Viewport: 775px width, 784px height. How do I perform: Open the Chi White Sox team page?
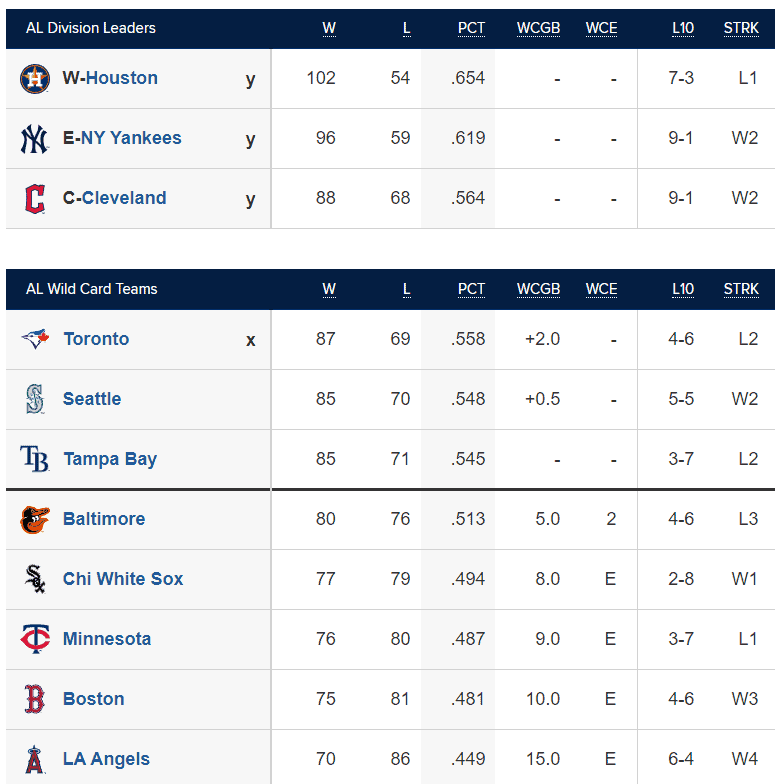click(x=123, y=578)
